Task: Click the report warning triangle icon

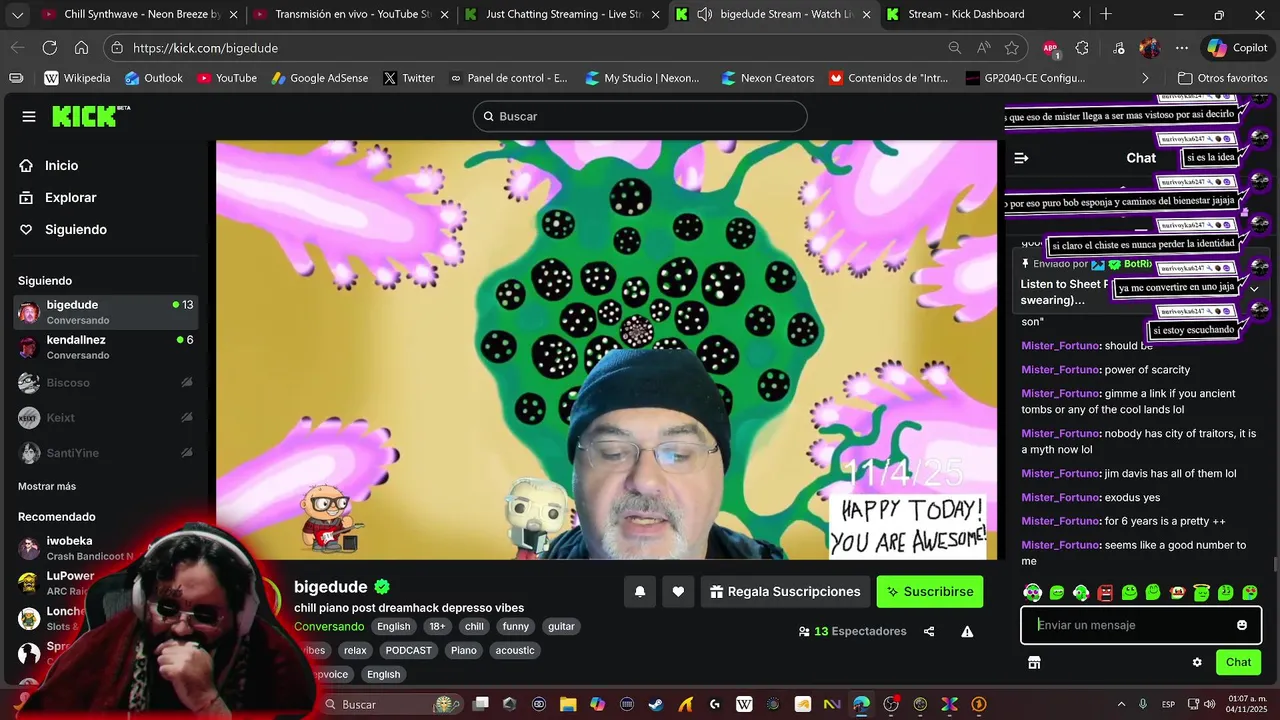Action: tap(967, 631)
